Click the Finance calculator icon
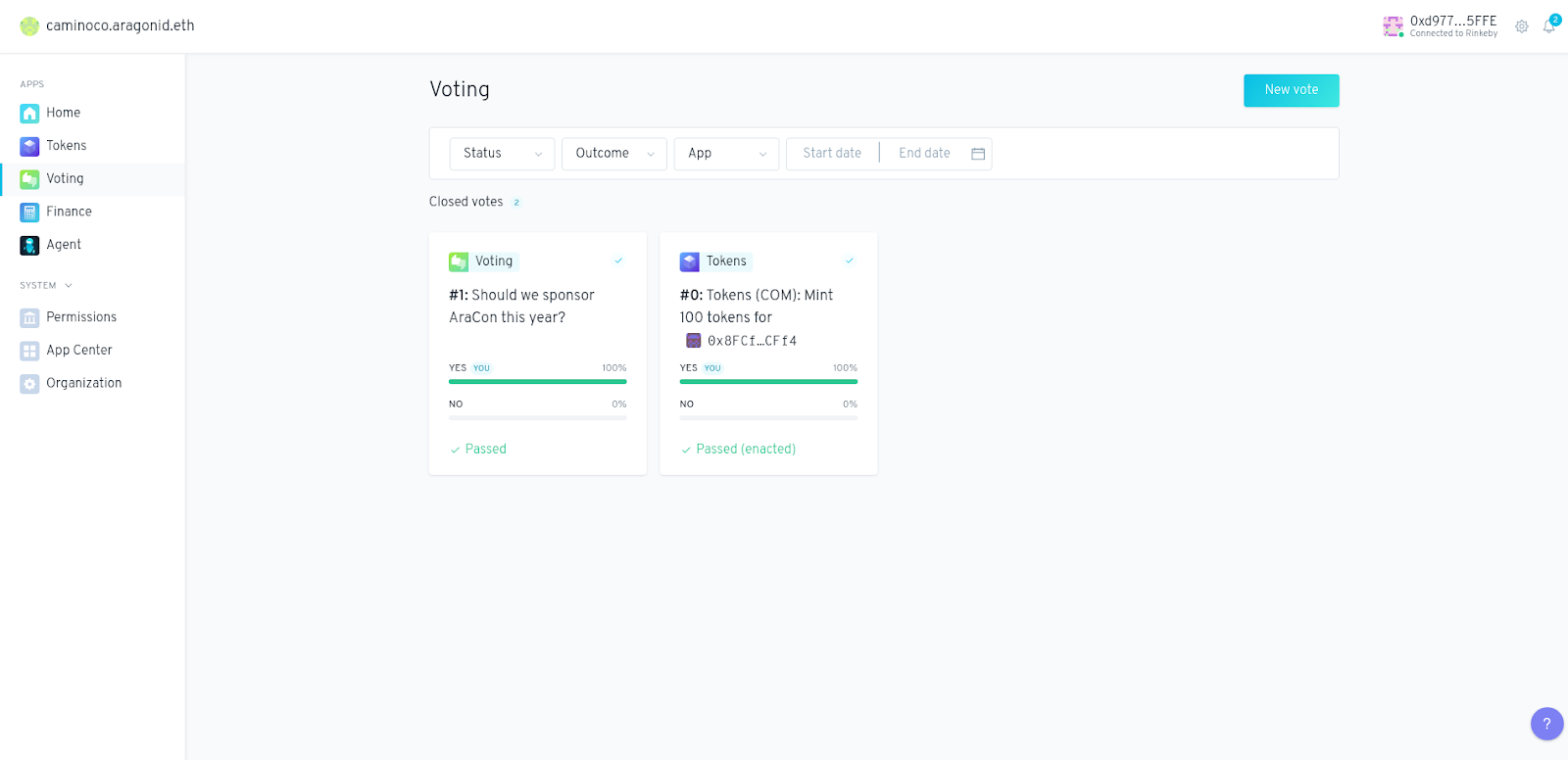This screenshot has width=1568, height=760. [x=29, y=213]
